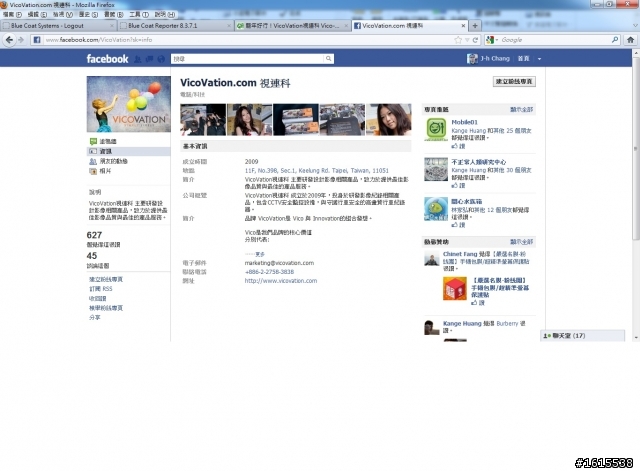Click the create page button beside page title
The width and height of the screenshot is (640, 471).
tap(514, 82)
